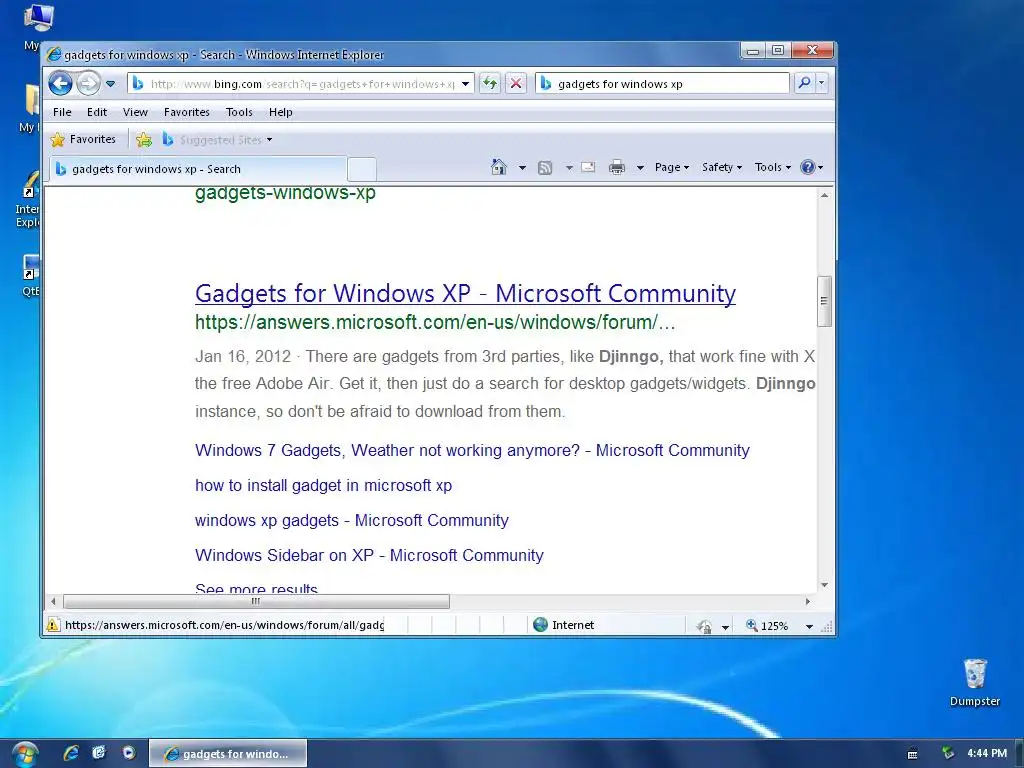Click the Forward navigation arrow
The image size is (1024, 768).
[x=88, y=84]
